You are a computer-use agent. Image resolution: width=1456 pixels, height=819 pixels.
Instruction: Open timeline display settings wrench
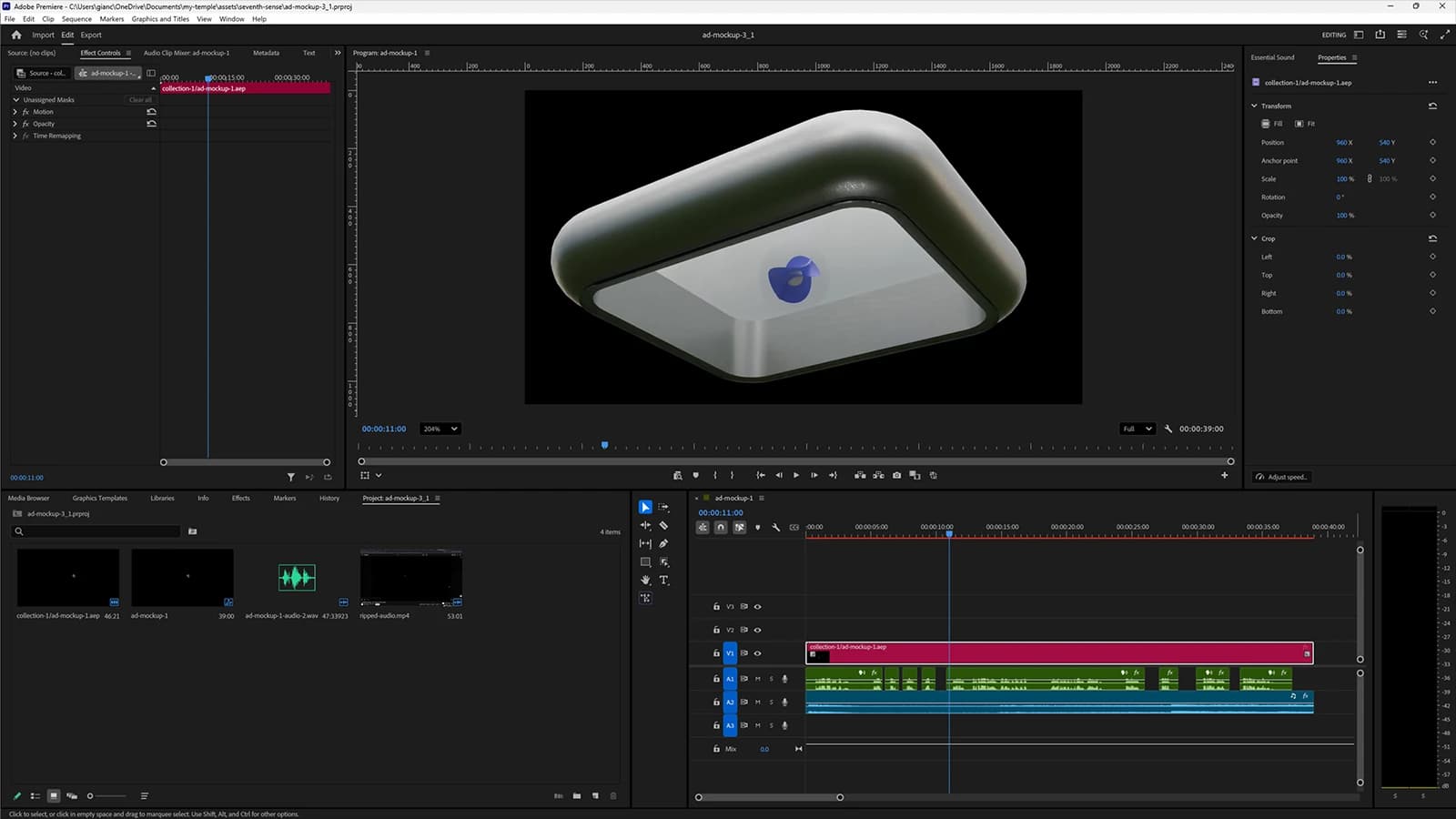tap(775, 527)
